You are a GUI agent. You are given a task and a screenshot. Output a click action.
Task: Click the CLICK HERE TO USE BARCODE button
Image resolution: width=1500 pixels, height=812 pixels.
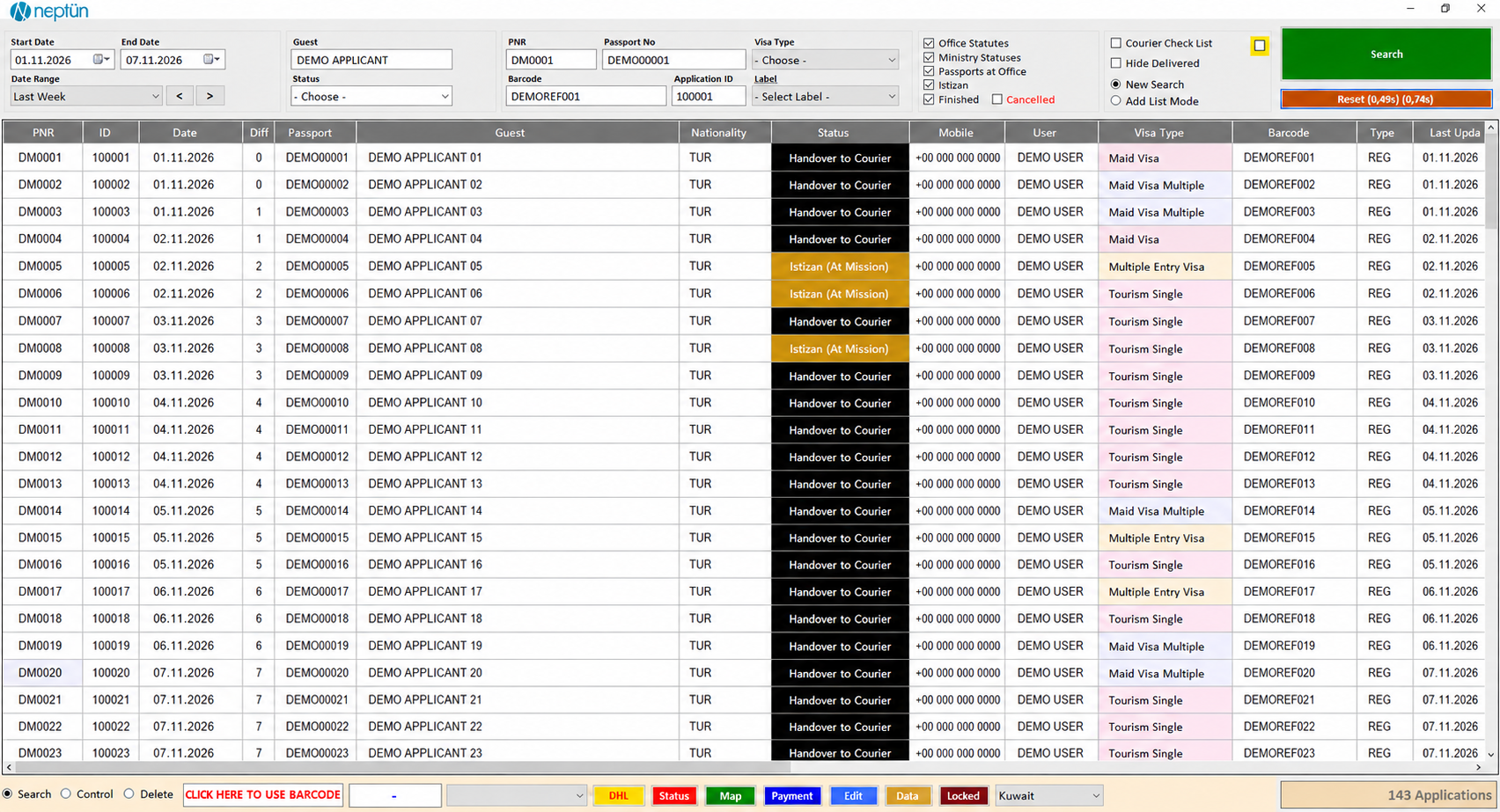click(x=262, y=794)
